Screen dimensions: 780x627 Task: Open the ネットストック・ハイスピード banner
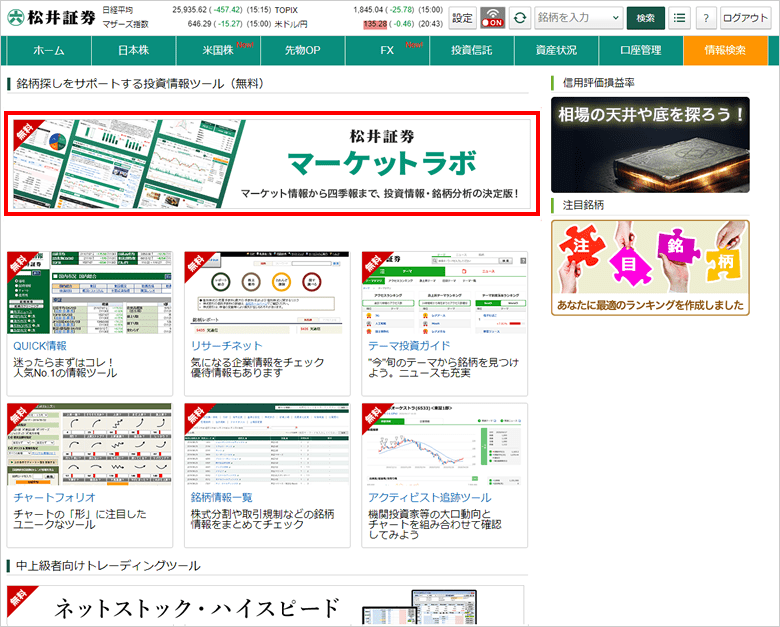pyautogui.click(x=265, y=606)
